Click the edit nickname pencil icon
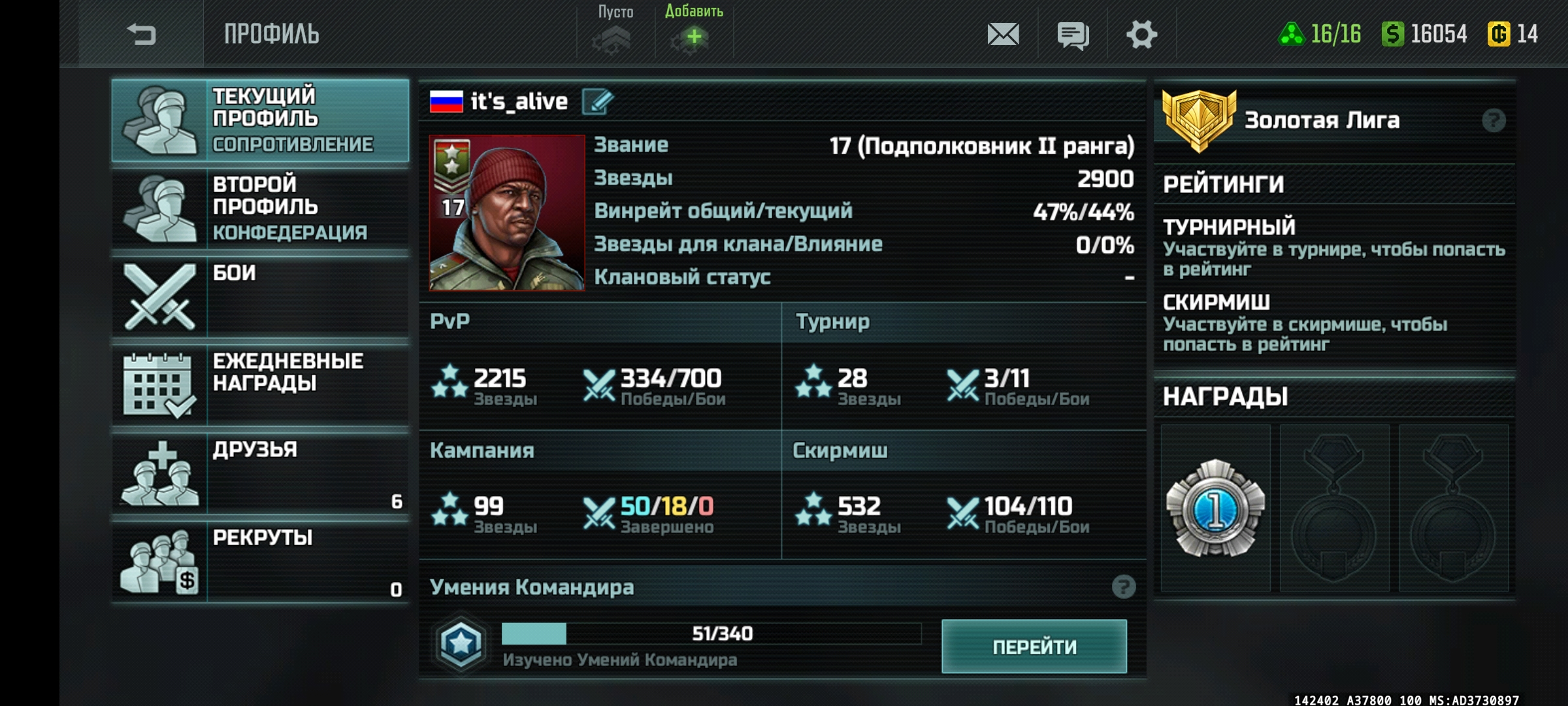1568x706 pixels. [x=597, y=102]
